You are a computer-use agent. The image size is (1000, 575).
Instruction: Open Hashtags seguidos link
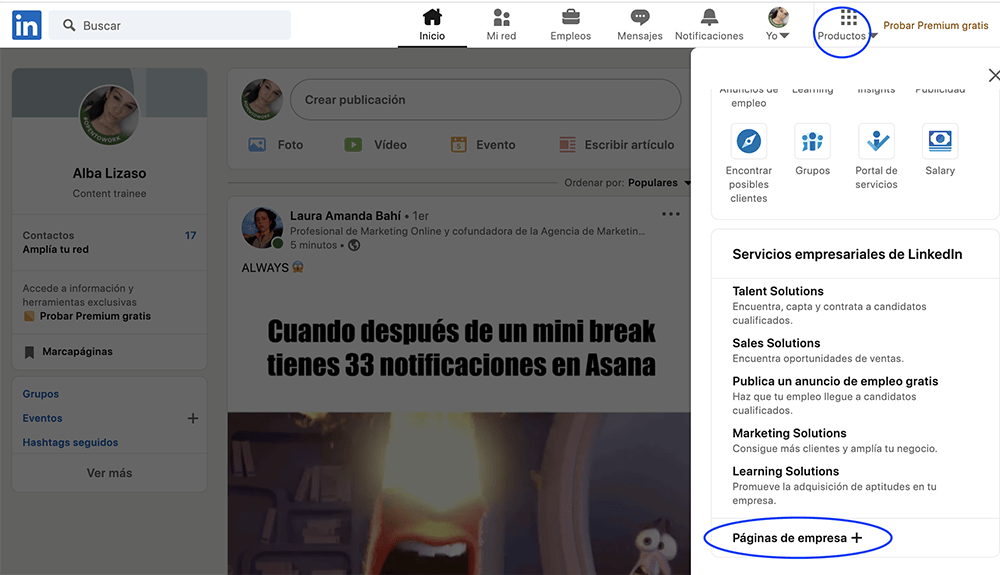pos(70,442)
